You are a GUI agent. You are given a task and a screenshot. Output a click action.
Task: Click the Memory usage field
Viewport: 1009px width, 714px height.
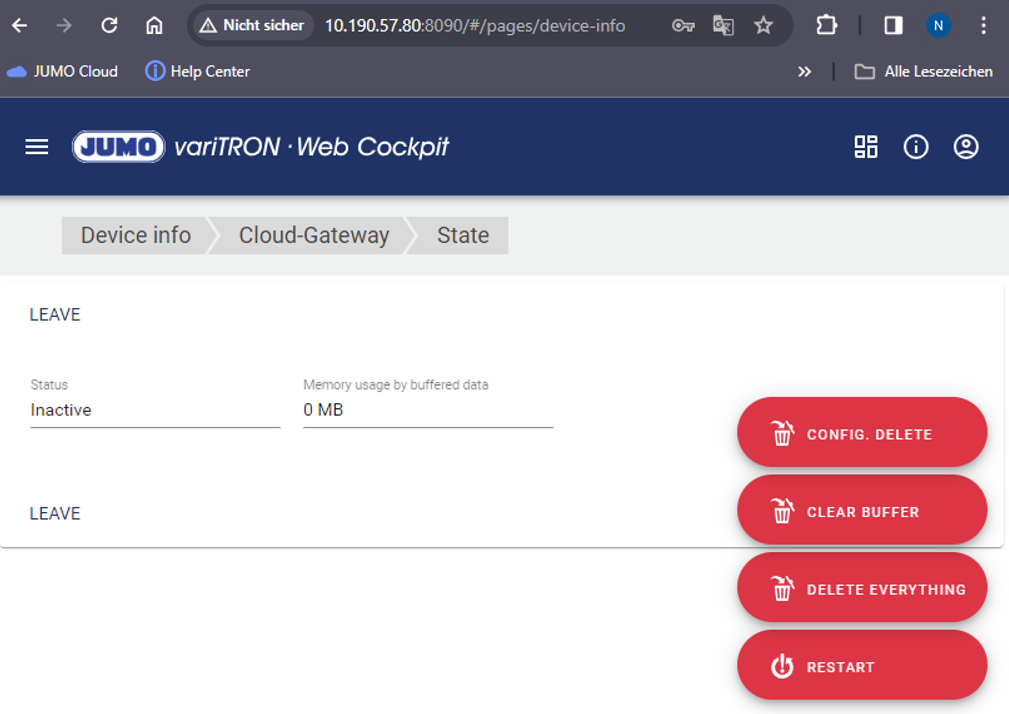click(427, 410)
